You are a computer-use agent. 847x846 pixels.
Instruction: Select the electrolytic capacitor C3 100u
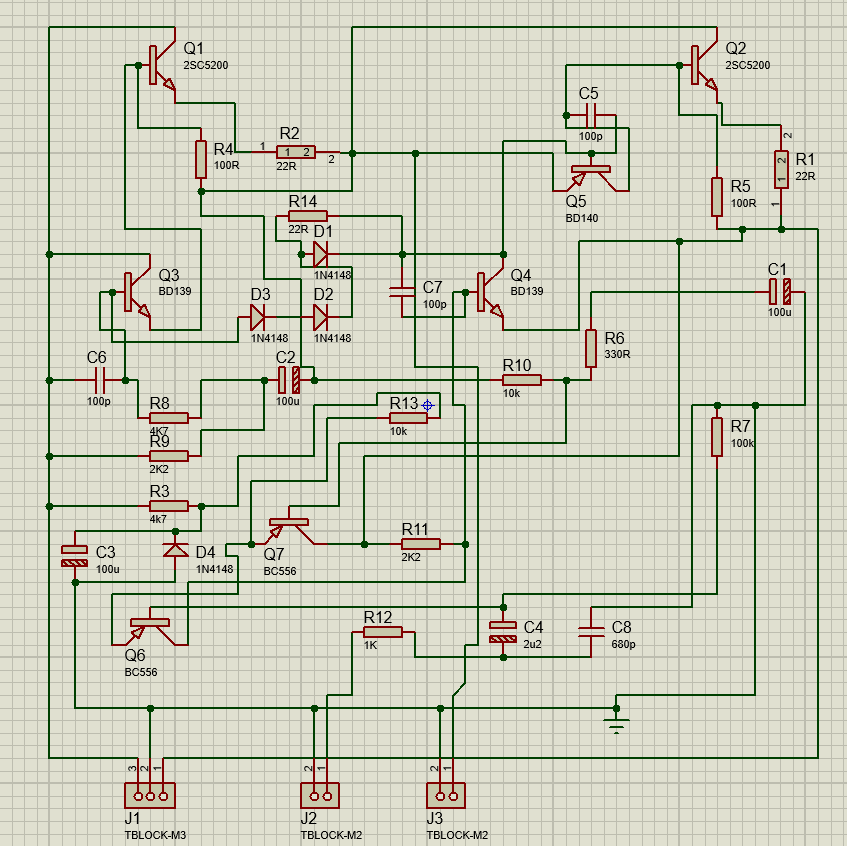pyautogui.click(x=75, y=556)
